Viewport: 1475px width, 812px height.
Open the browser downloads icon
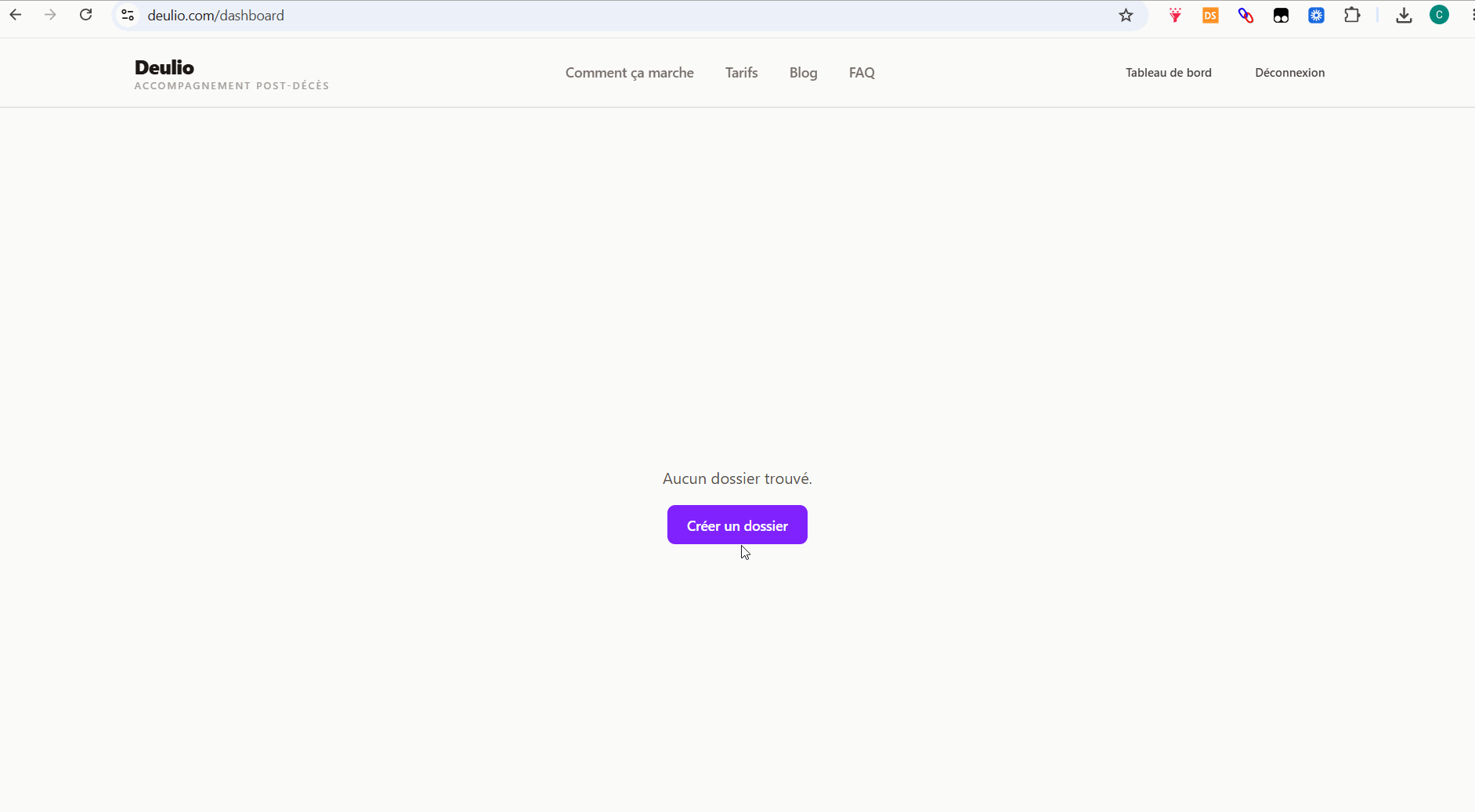pyautogui.click(x=1404, y=15)
